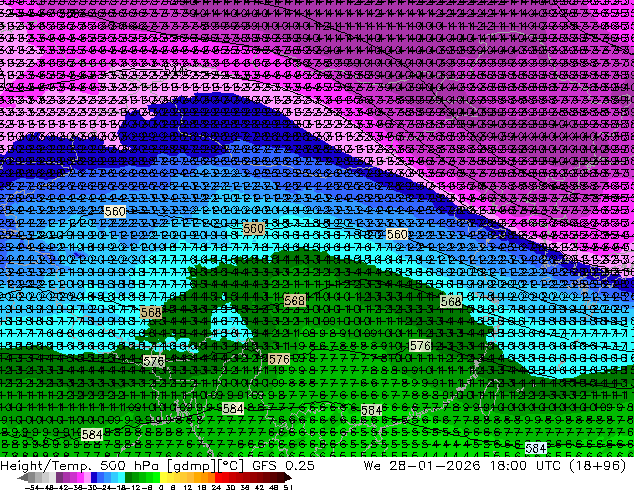The height and width of the screenshot is (490, 634).
Task: Pick the dark blue legend swatch
Action: point(94,478)
